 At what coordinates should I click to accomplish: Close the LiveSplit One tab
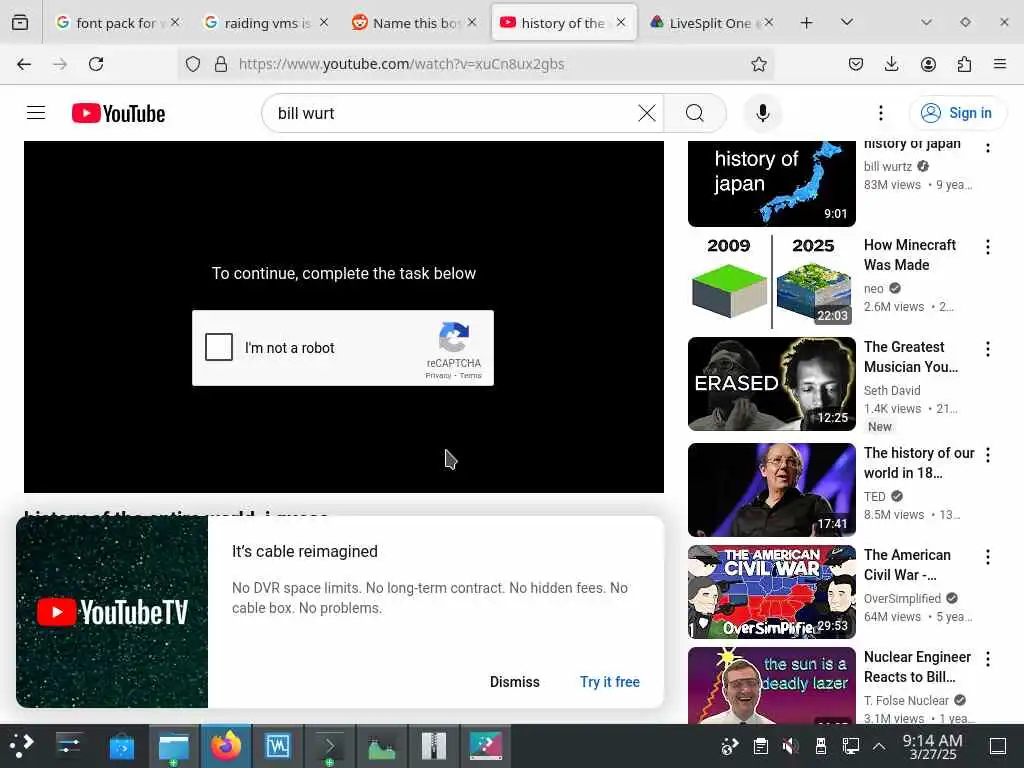769,22
